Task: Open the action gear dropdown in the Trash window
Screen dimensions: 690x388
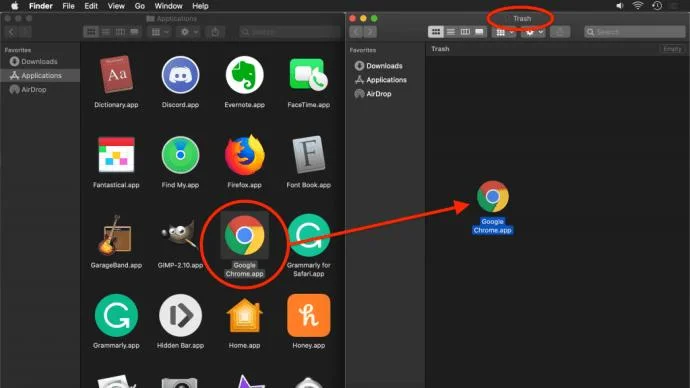Action: tap(533, 32)
